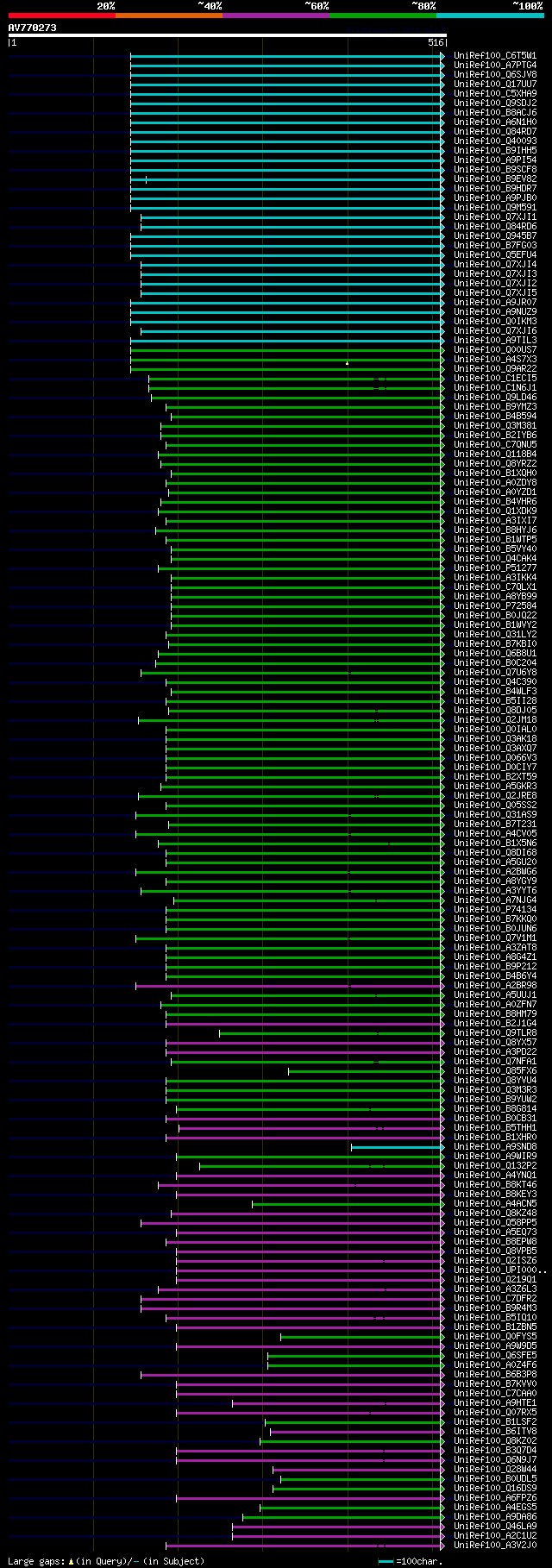Select the UniRef100_B1XQH0 label
Viewport: 552px width, 1568px height.
495,474
